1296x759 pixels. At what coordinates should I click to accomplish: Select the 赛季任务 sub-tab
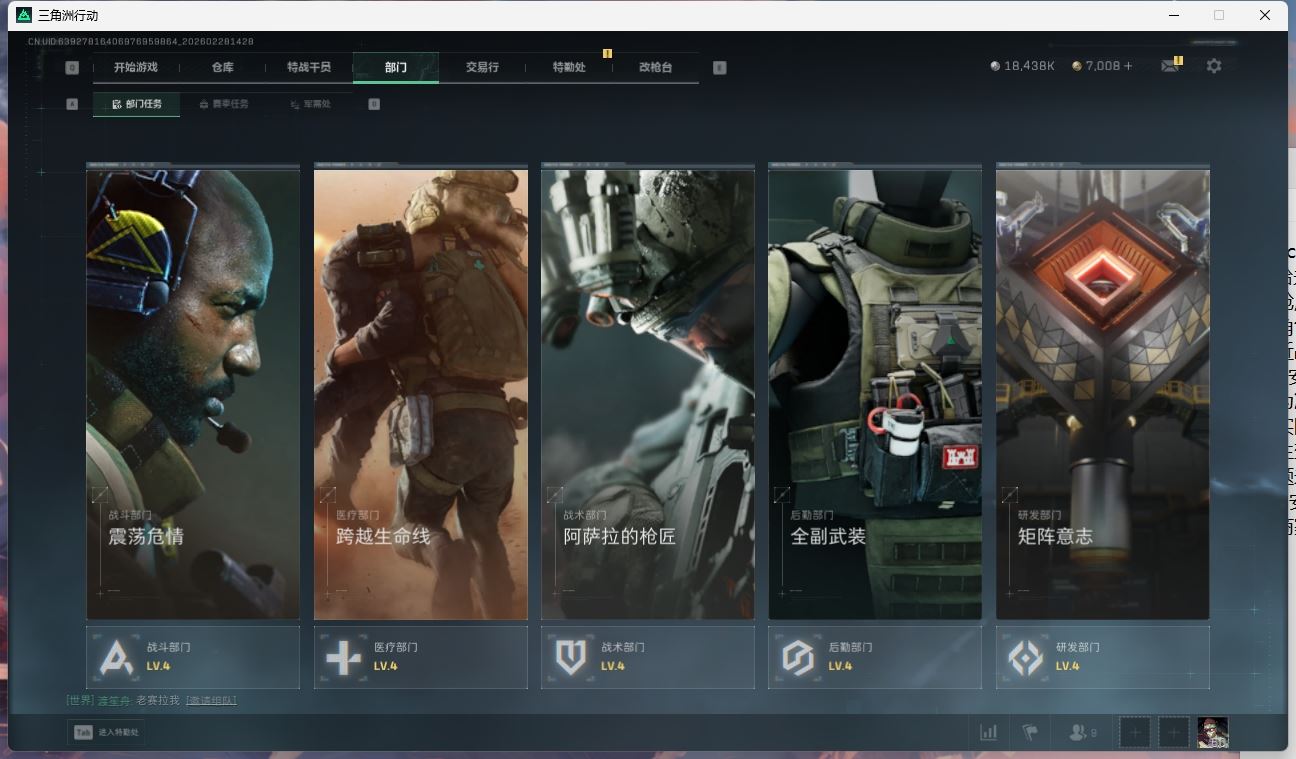pyautogui.click(x=224, y=104)
